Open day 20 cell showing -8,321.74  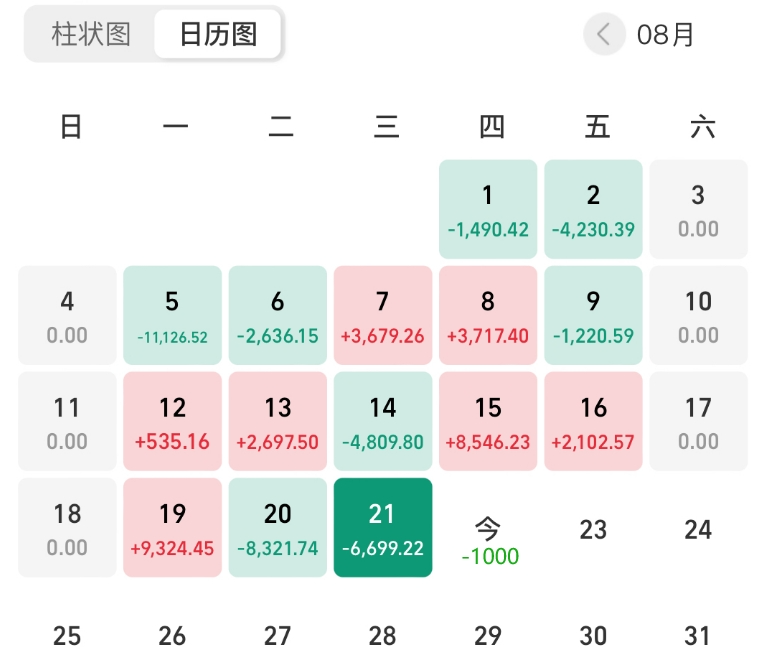(278, 528)
